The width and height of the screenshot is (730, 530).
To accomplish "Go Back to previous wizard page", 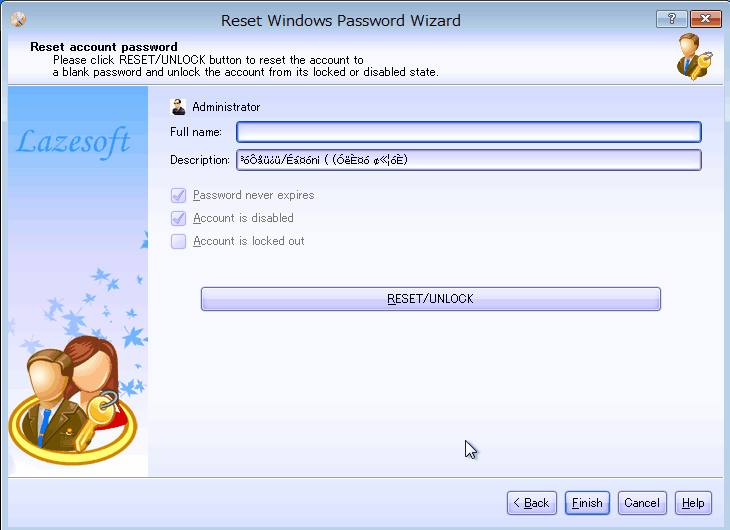I will [532, 503].
